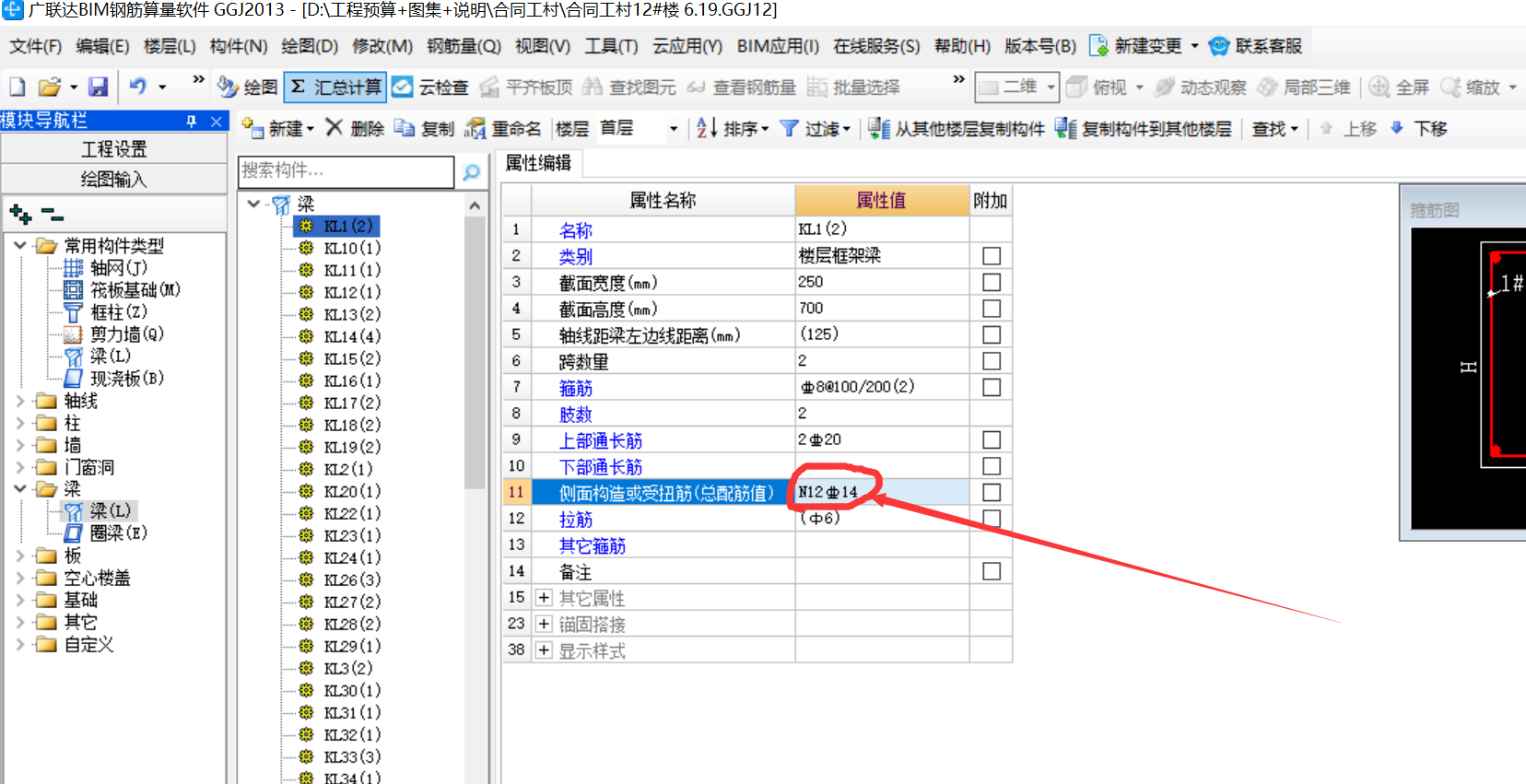Image resolution: width=1526 pixels, height=784 pixels.
Task: Click the 俯视 top view icon
Action: click(1077, 87)
